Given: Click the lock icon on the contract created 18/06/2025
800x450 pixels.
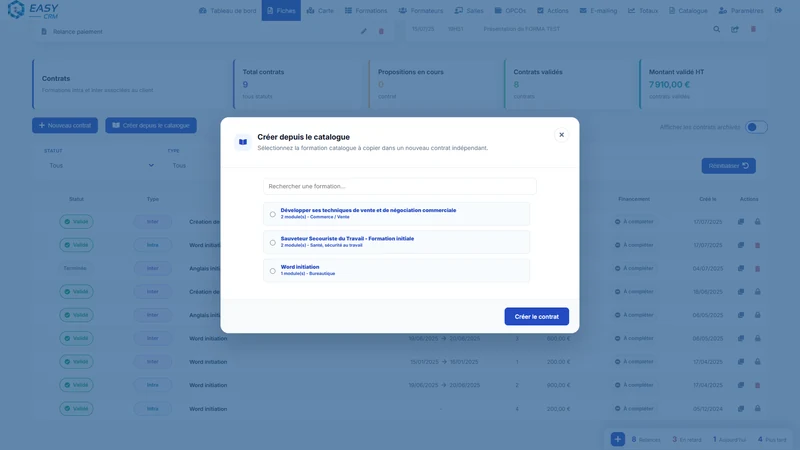Looking at the screenshot, I should point(757,291).
